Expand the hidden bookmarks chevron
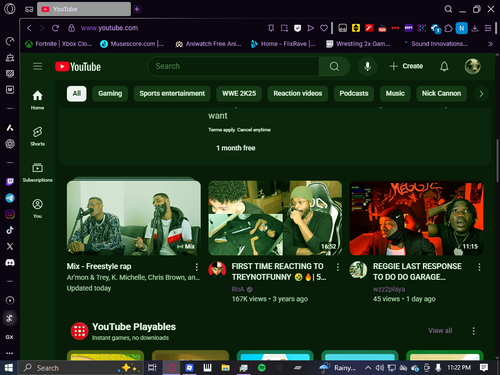 pyautogui.click(x=490, y=44)
